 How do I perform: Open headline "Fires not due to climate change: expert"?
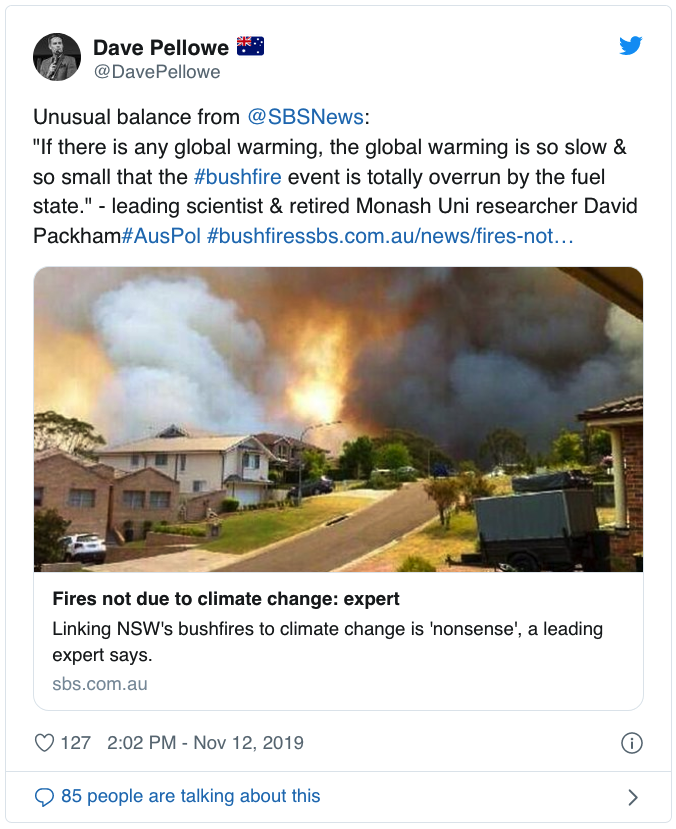click(226, 599)
